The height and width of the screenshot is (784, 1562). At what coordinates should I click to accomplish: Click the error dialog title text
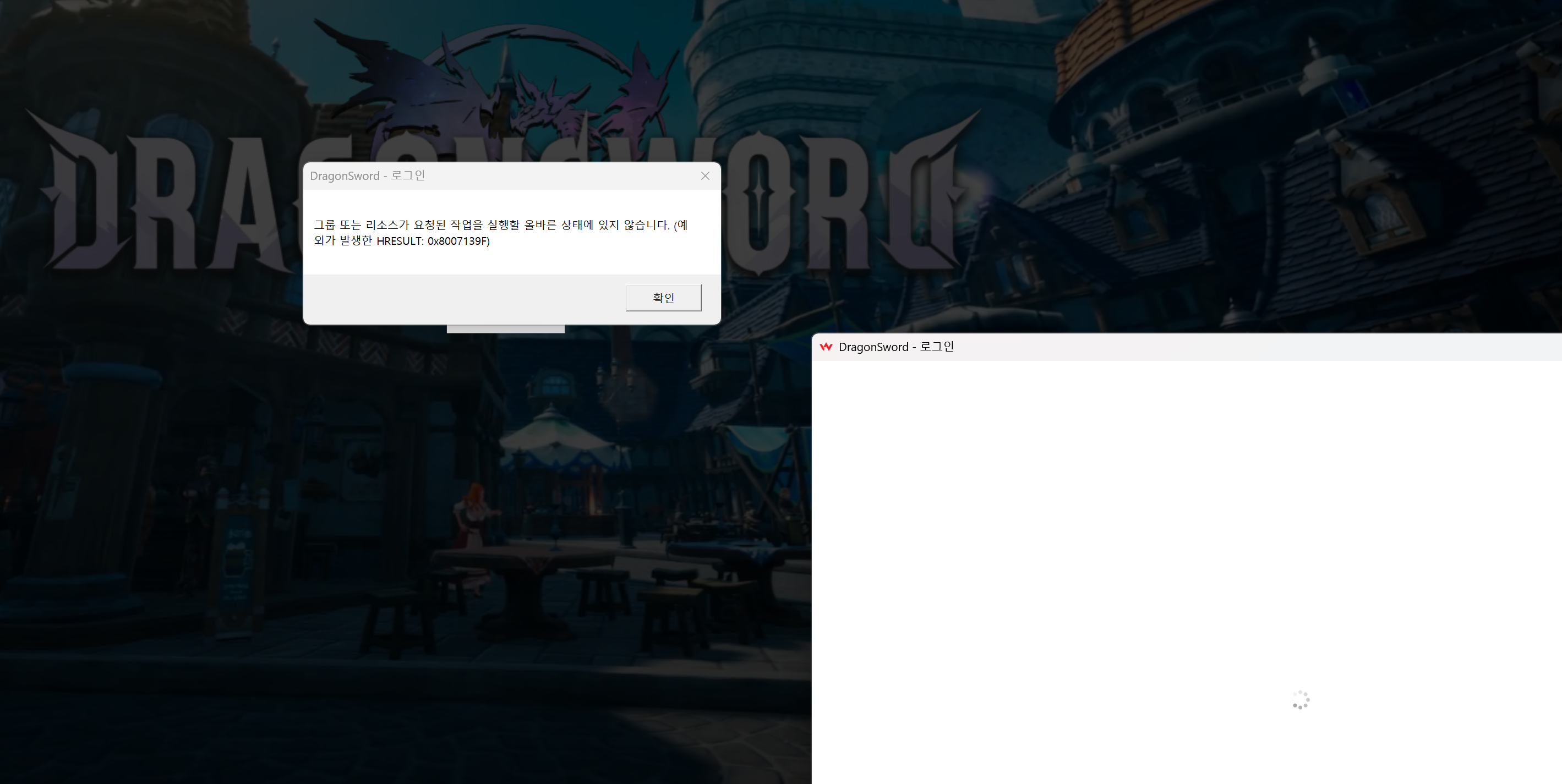tap(367, 176)
